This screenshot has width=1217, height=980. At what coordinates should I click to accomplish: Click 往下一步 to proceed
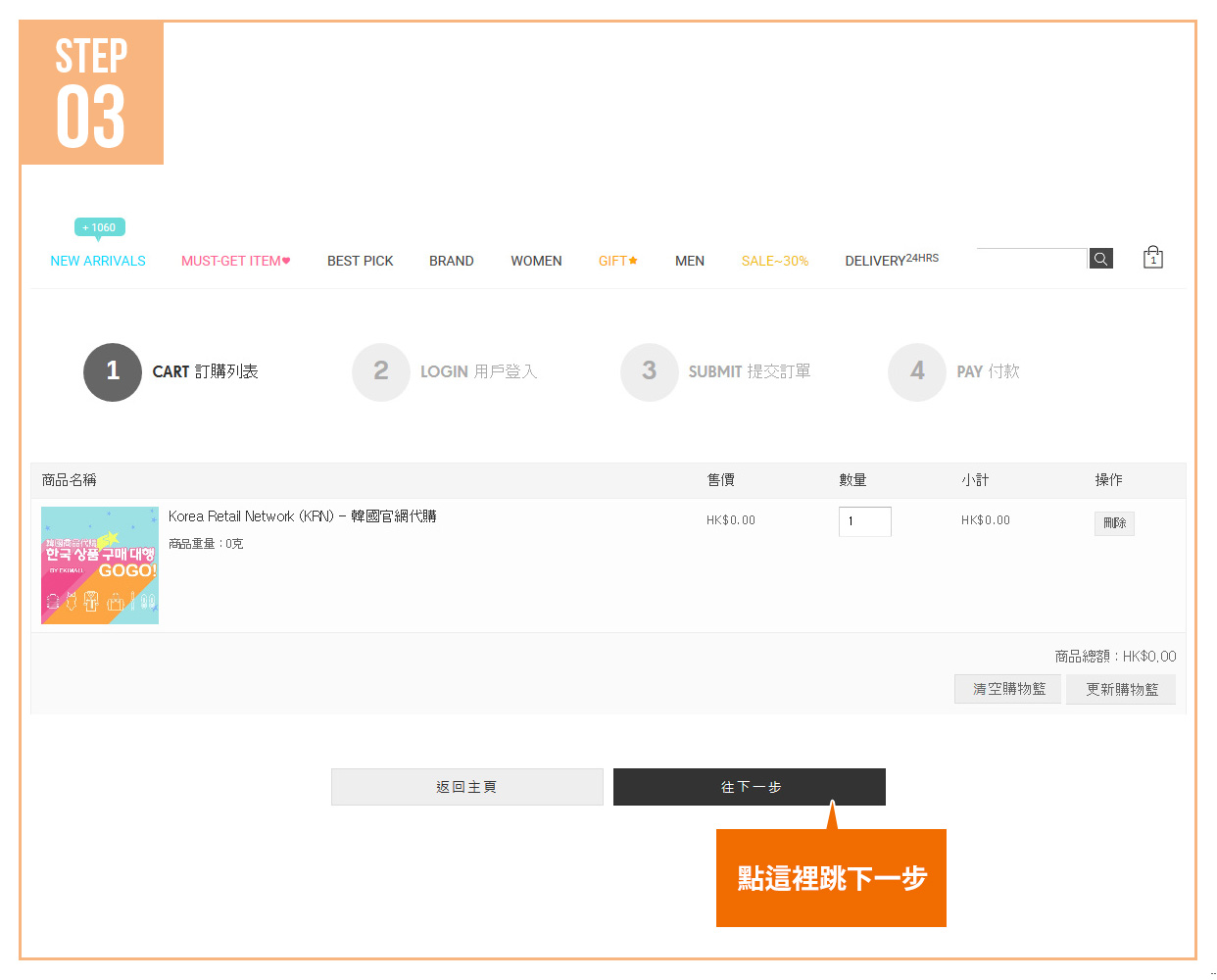[x=750, y=787]
